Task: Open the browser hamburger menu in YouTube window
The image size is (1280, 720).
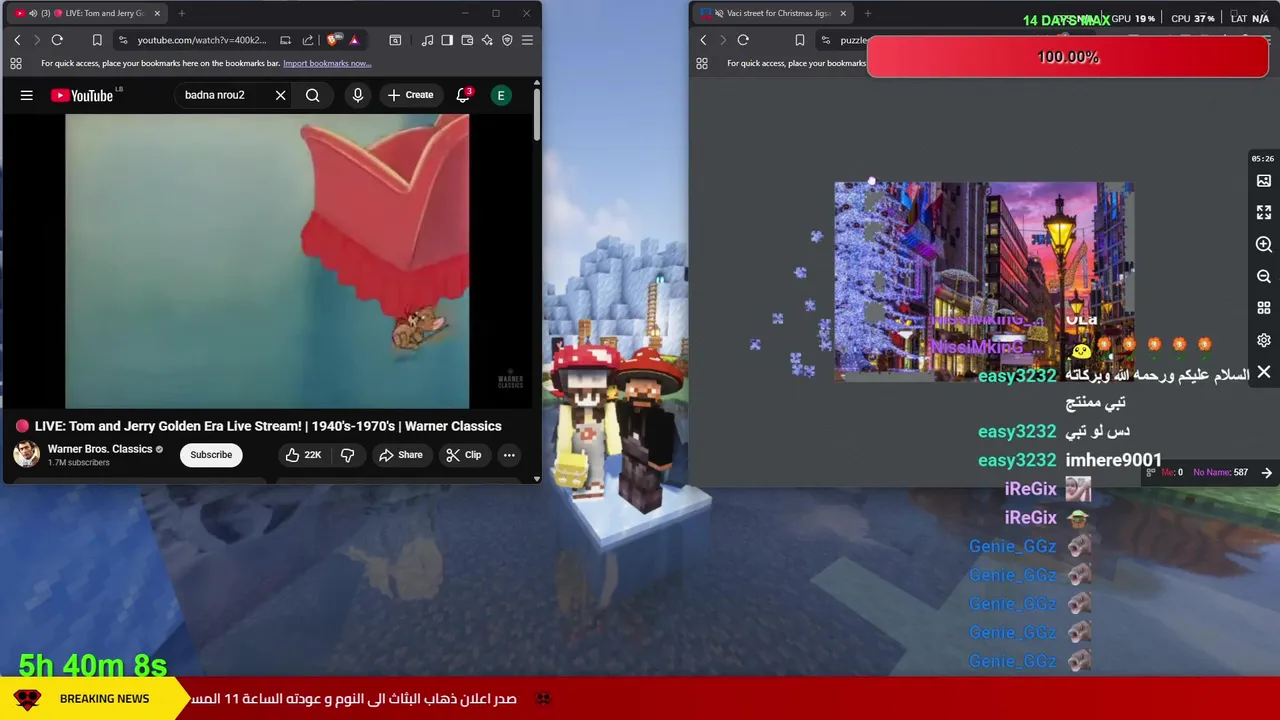Action: (x=527, y=40)
